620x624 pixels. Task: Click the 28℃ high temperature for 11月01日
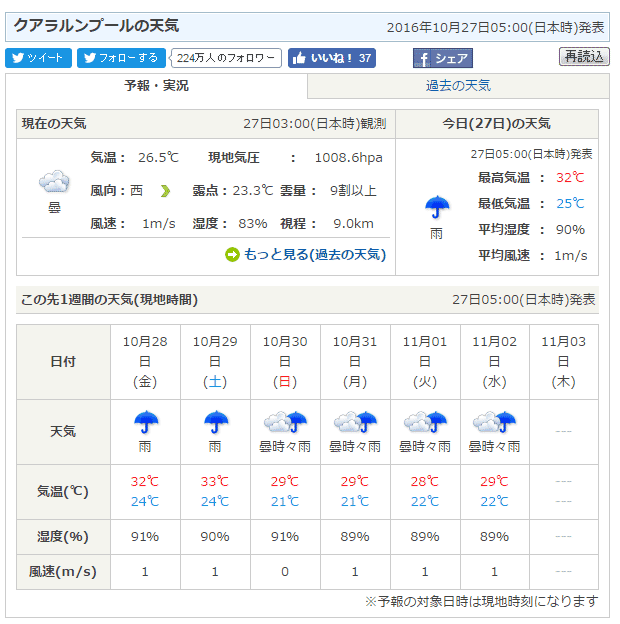(x=425, y=482)
